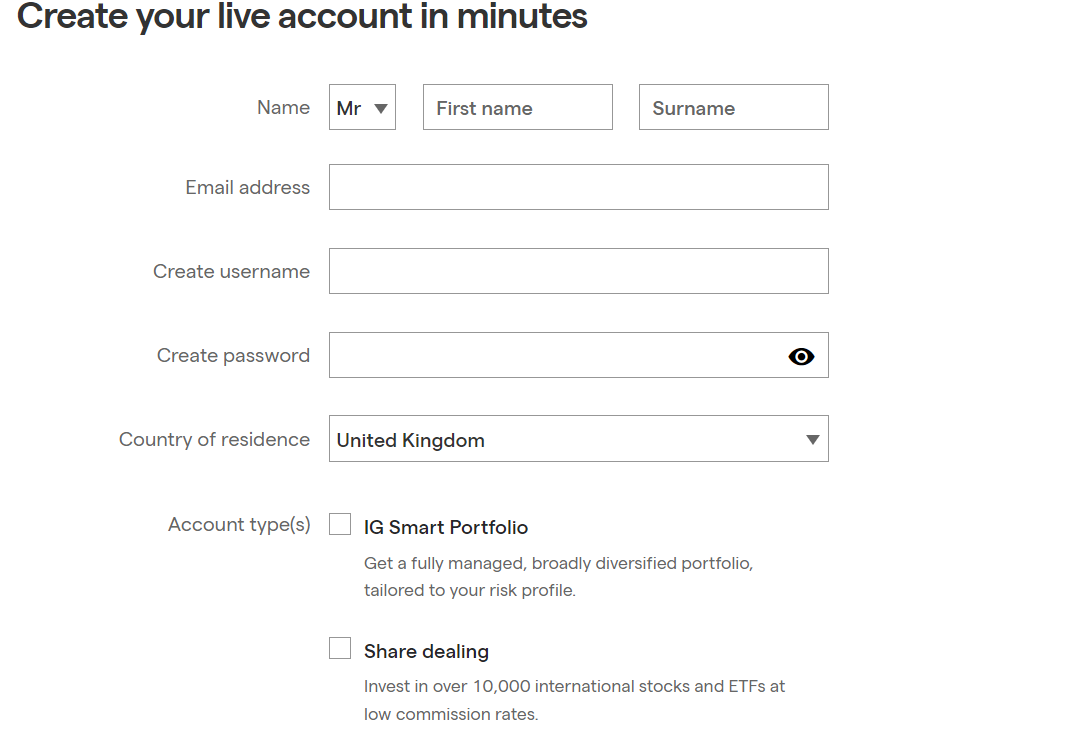Expand the United Kingdom country dropdown
Viewport: 1077px width, 740px height.
click(578, 440)
